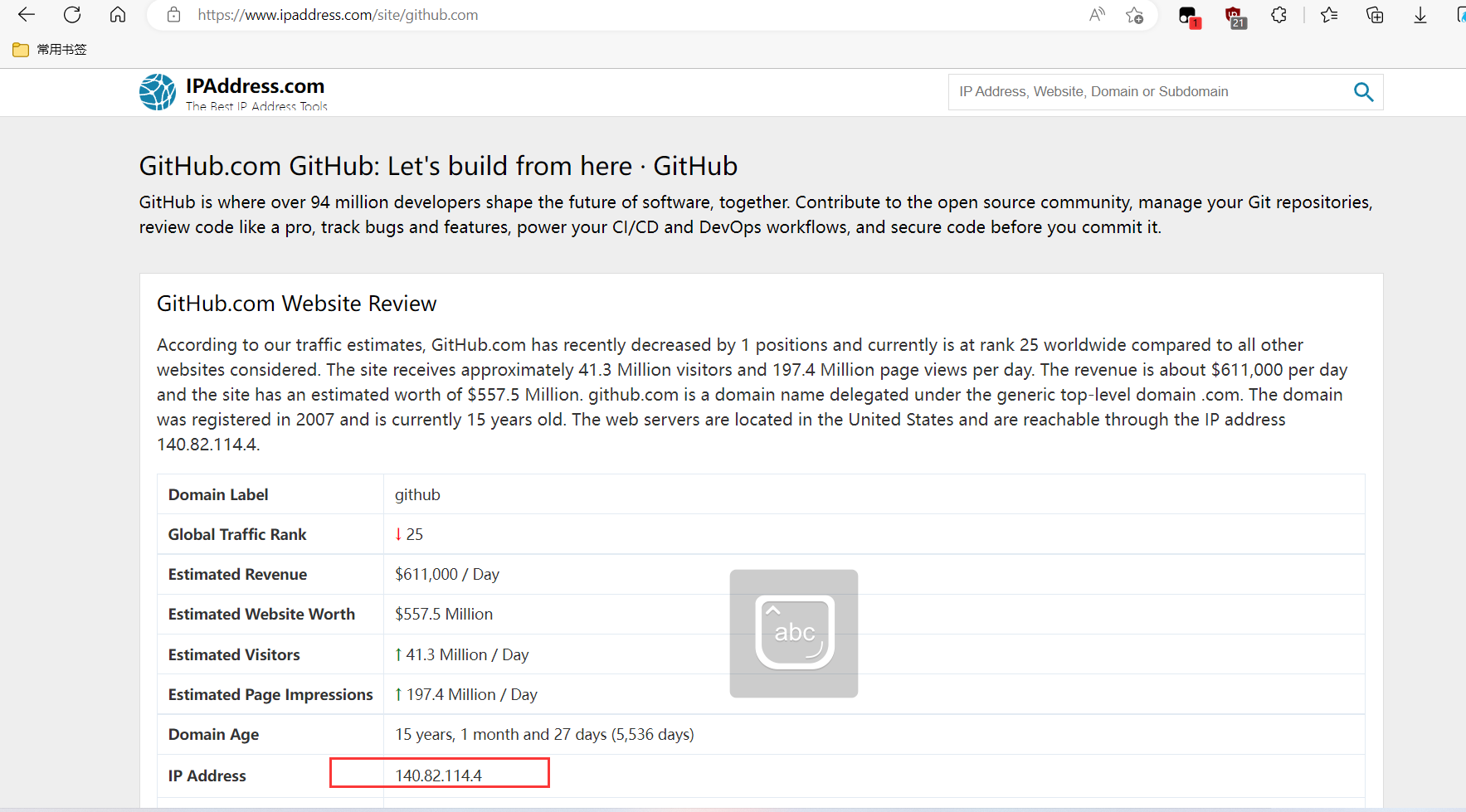Start Read Aloud for this page
The image size is (1466, 812).
pyautogui.click(x=1097, y=15)
